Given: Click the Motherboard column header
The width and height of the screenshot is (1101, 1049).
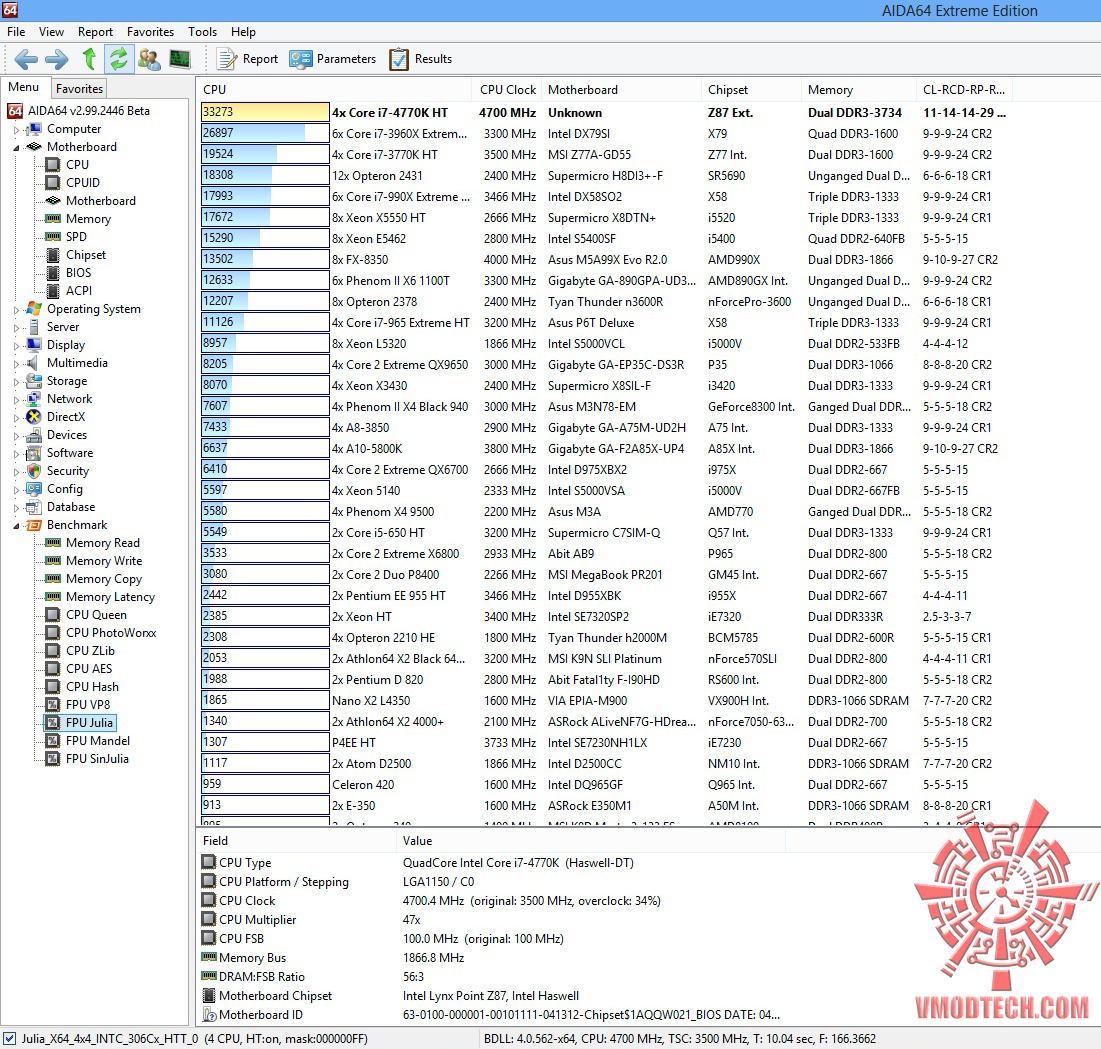Looking at the screenshot, I should [x=622, y=89].
